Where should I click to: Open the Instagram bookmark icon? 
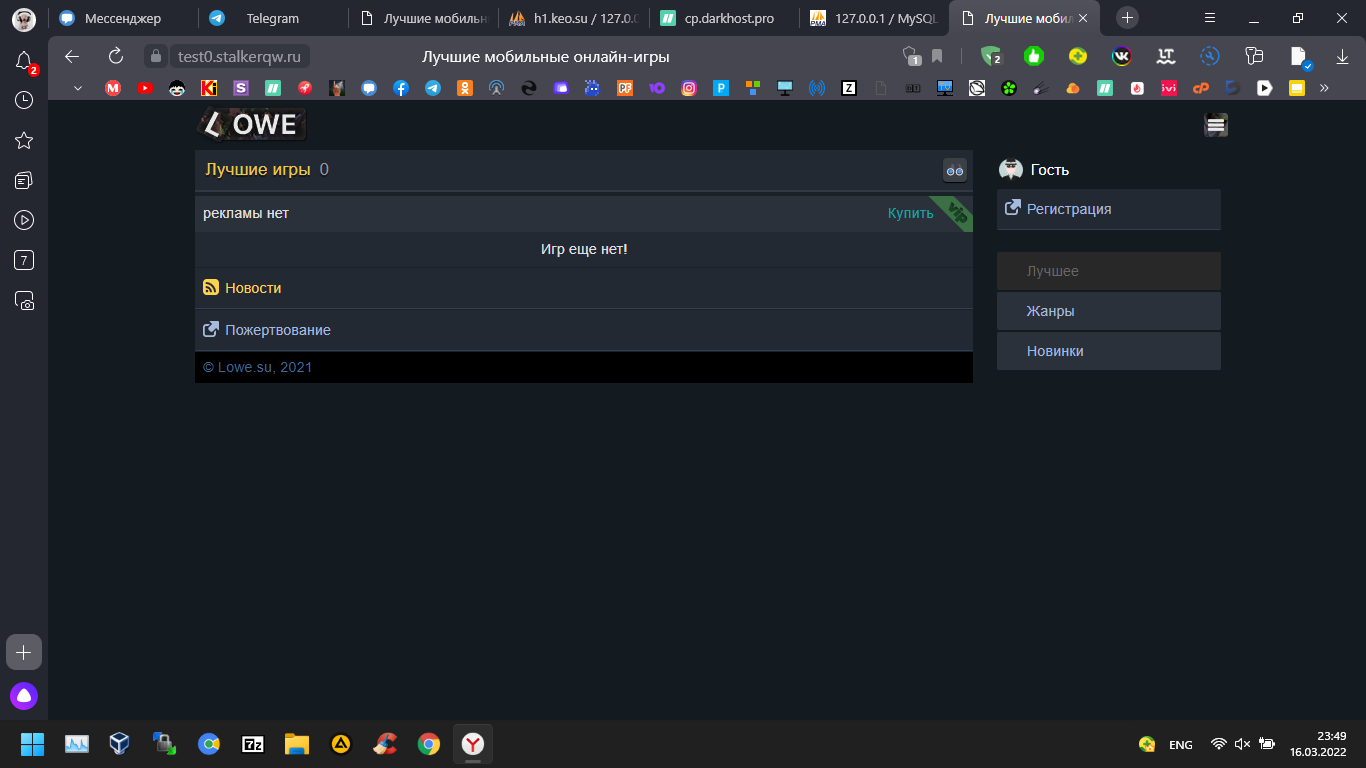point(689,88)
